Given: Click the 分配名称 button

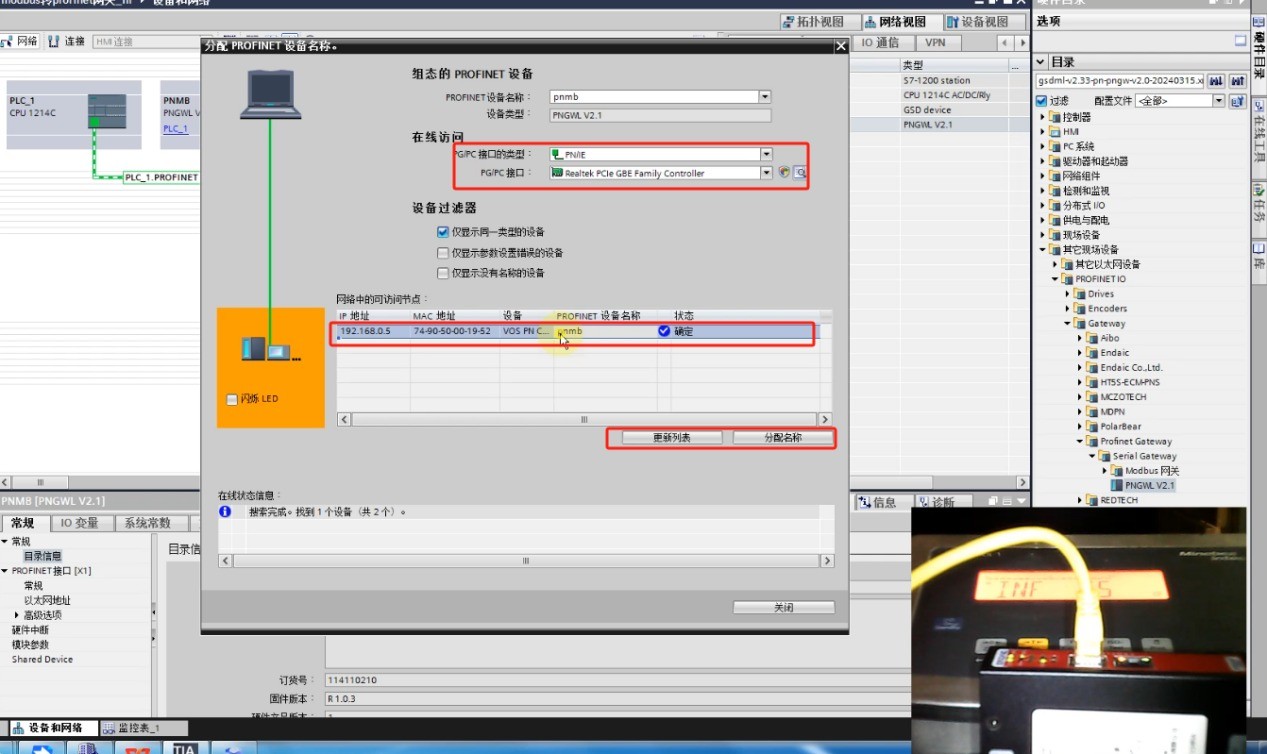Looking at the screenshot, I should tap(783, 438).
